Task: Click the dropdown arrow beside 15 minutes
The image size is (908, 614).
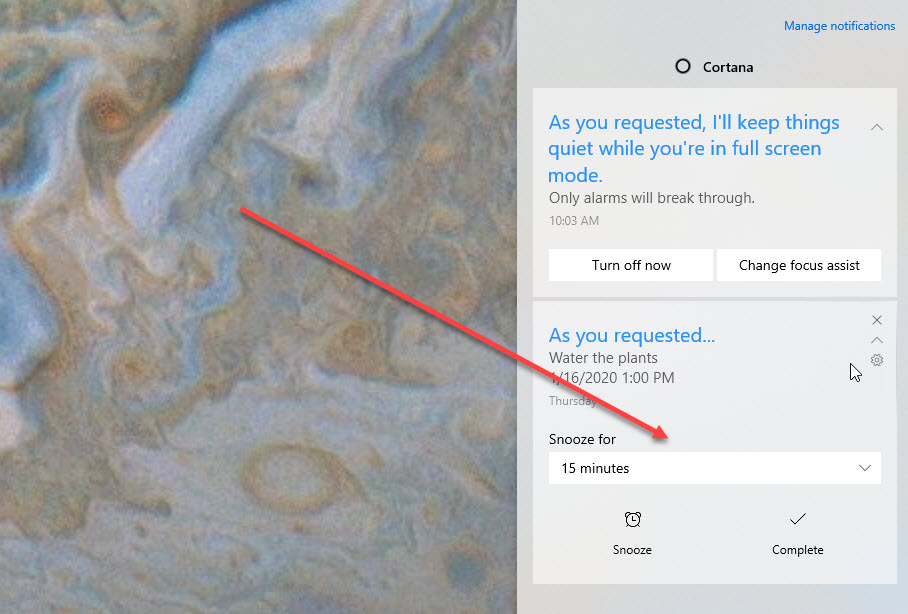Action: click(865, 468)
